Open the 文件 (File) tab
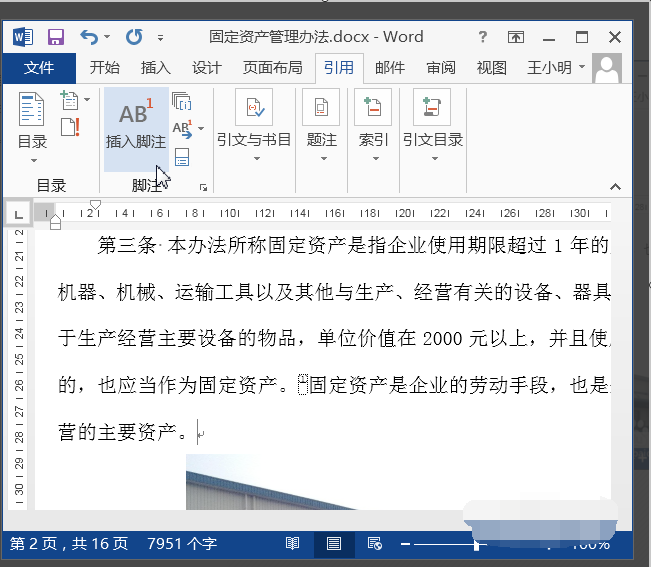This screenshot has height=567, width=651. point(39,68)
